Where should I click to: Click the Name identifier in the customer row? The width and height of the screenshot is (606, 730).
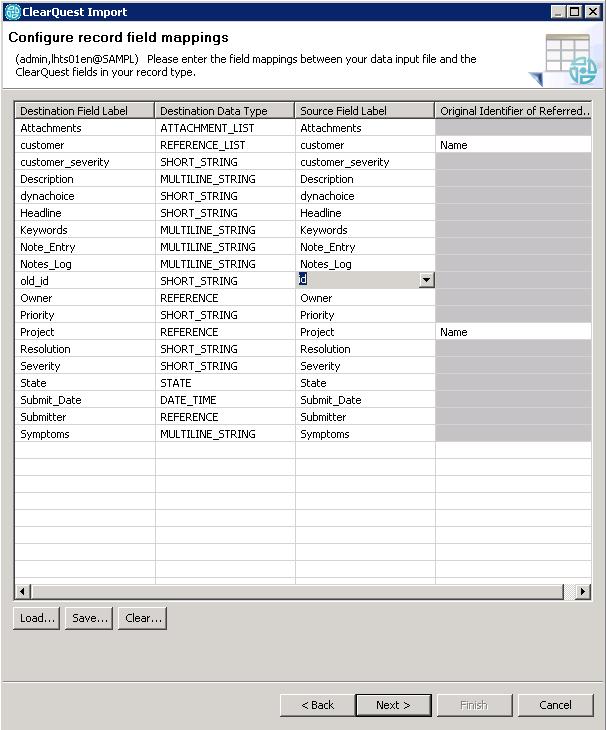click(513, 145)
